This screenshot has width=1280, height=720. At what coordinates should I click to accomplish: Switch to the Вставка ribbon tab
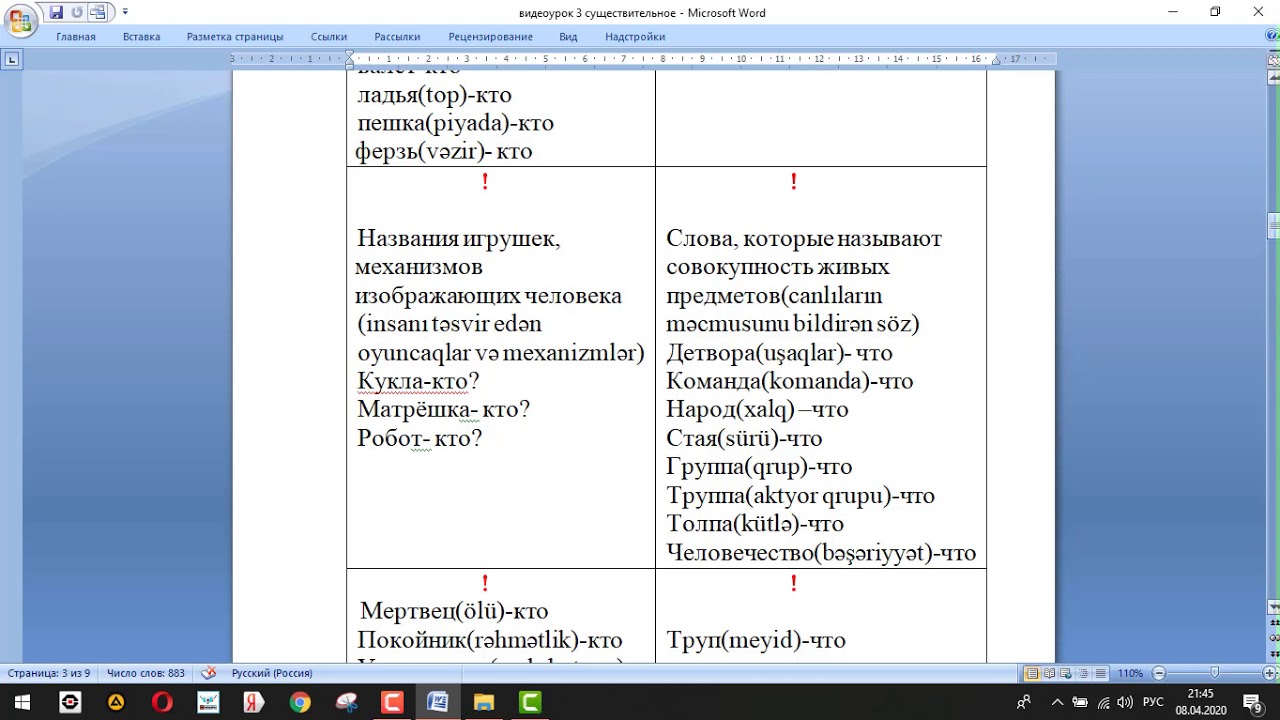[142, 37]
